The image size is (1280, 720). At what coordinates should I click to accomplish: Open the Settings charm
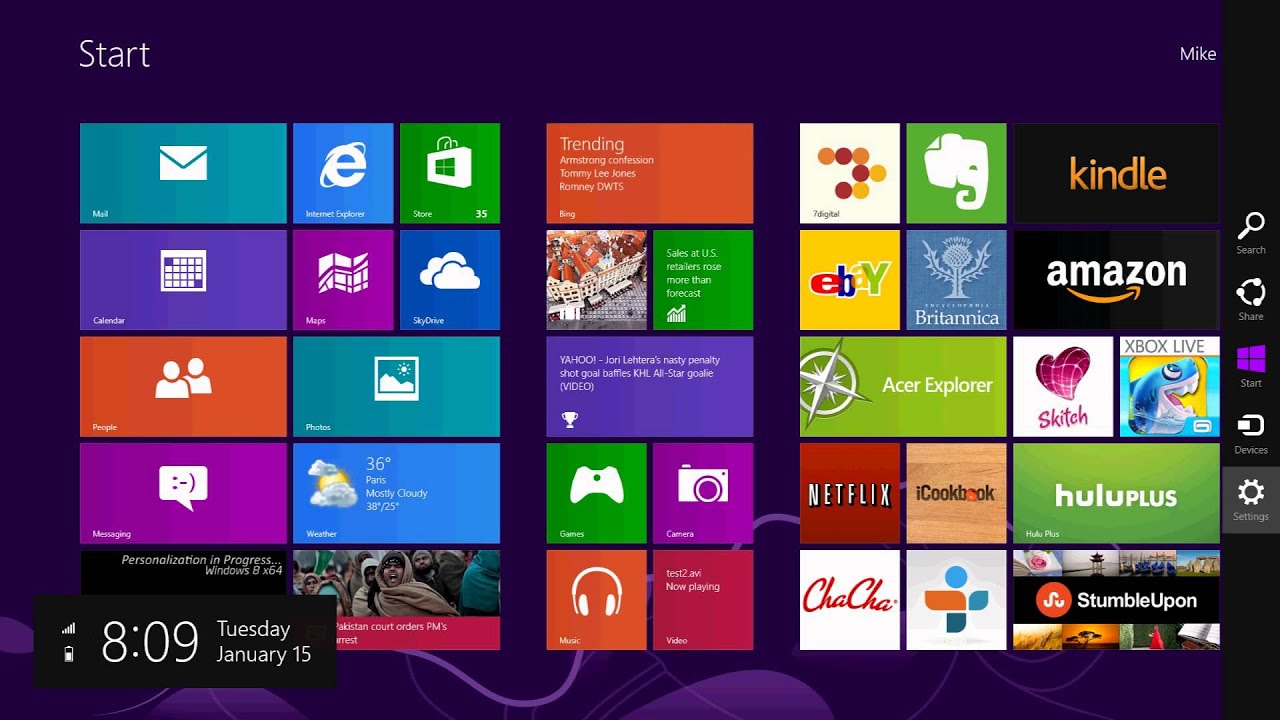click(1251, 500)
